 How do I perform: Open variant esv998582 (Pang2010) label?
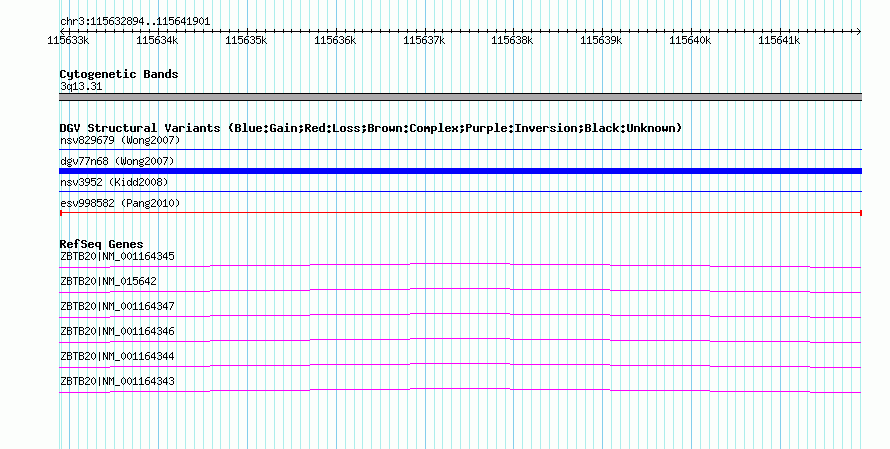click(120, 203)
